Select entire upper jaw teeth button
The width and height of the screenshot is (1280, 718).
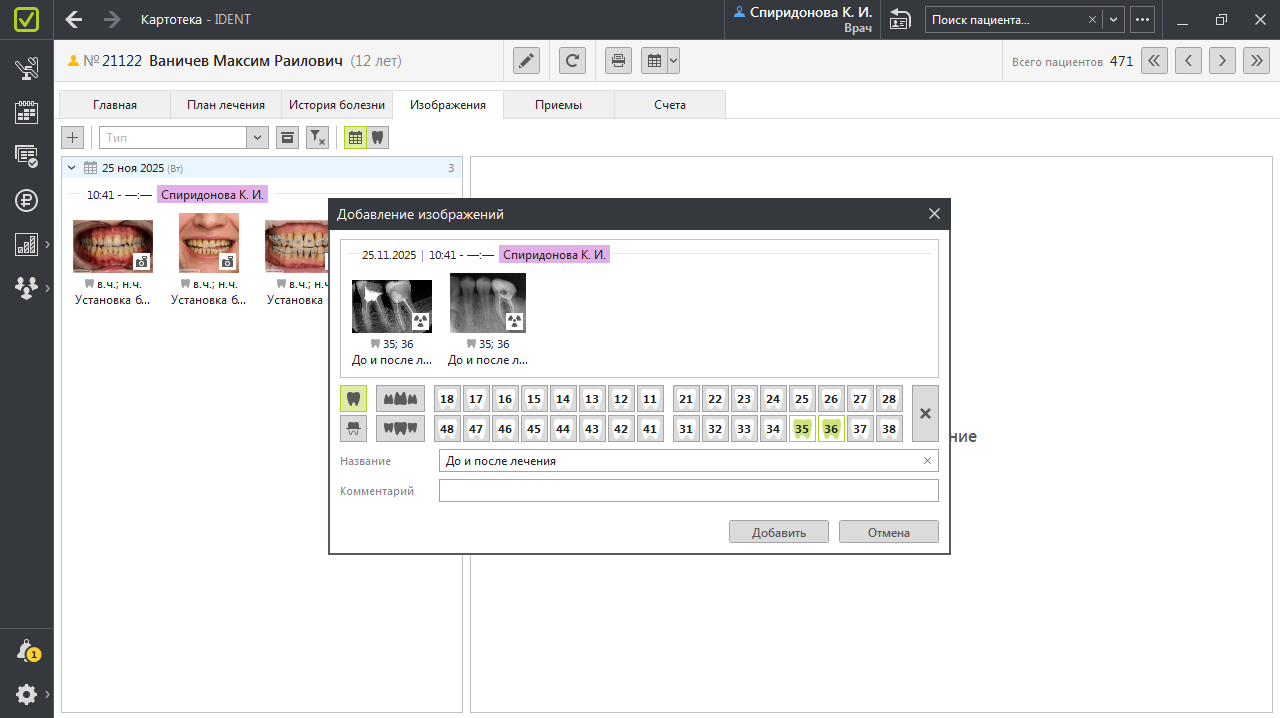(400, 399)
